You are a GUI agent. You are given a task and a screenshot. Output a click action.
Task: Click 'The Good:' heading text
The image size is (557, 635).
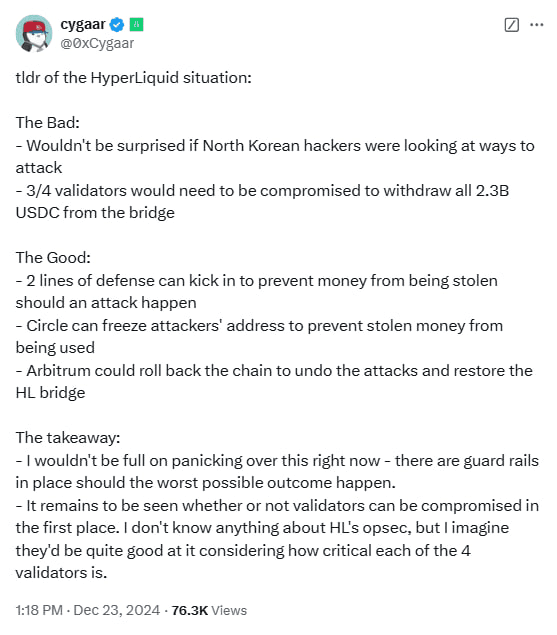pos(53,258)
